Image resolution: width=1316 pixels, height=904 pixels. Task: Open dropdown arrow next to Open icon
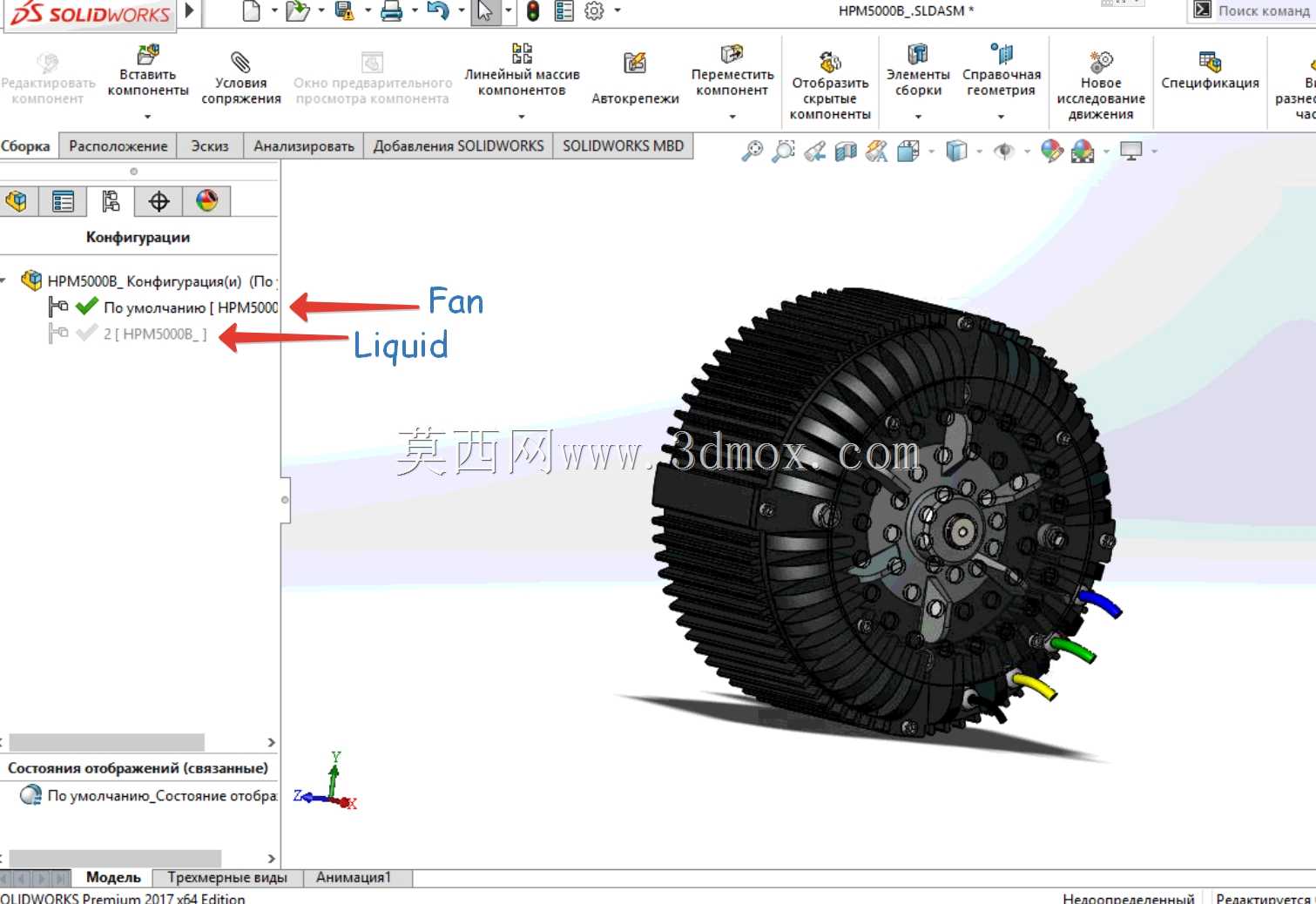coord(321,10)
